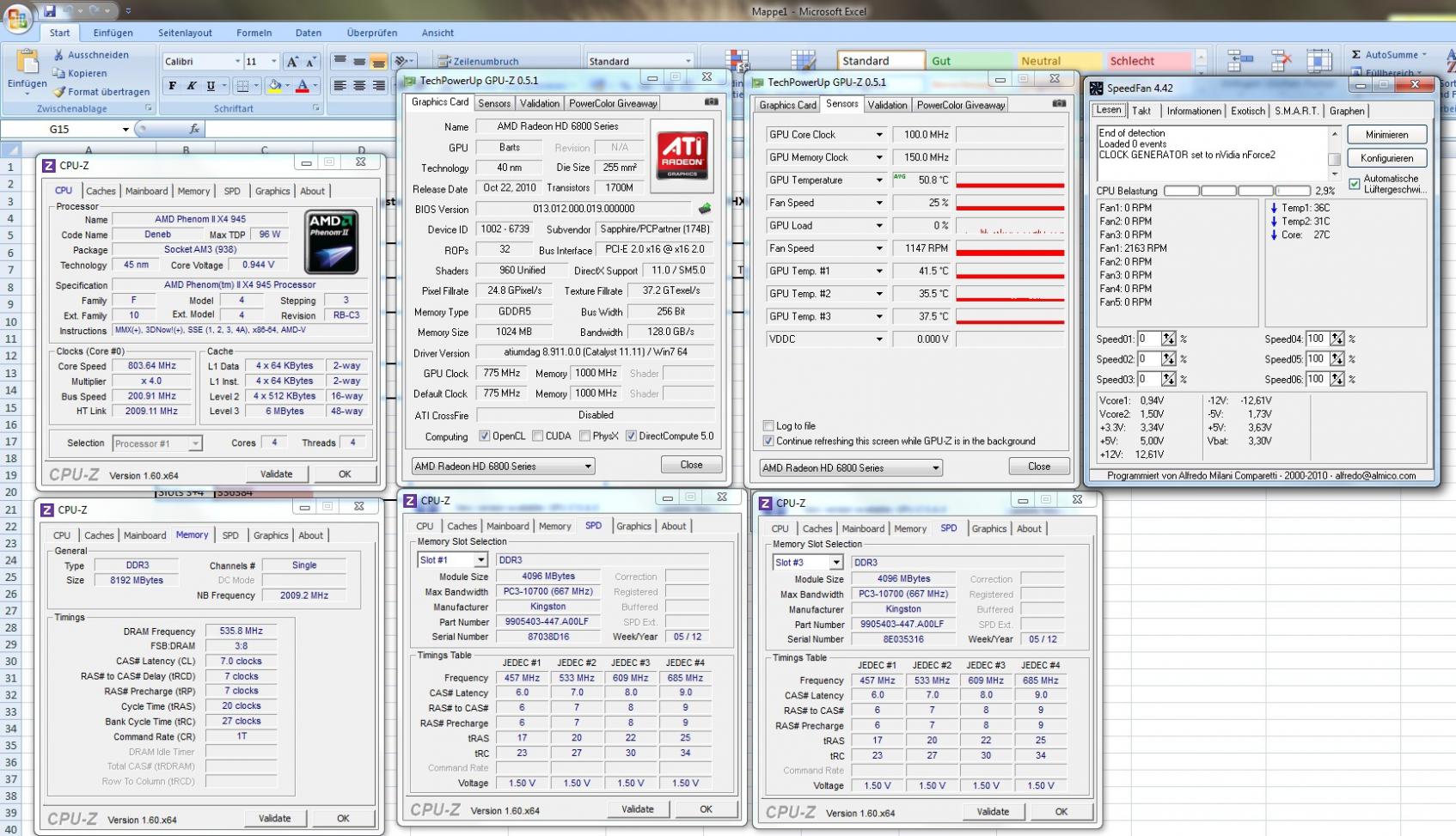Toggle underline (U) formatting in Excel
The width and height of the screenshot is (1456, 836).
(x=211, y=86)
